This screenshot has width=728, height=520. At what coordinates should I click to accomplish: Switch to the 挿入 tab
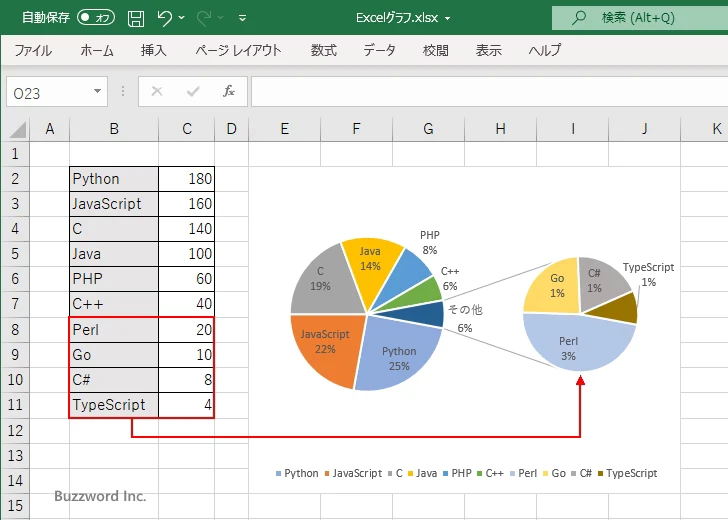pos(154,50)
